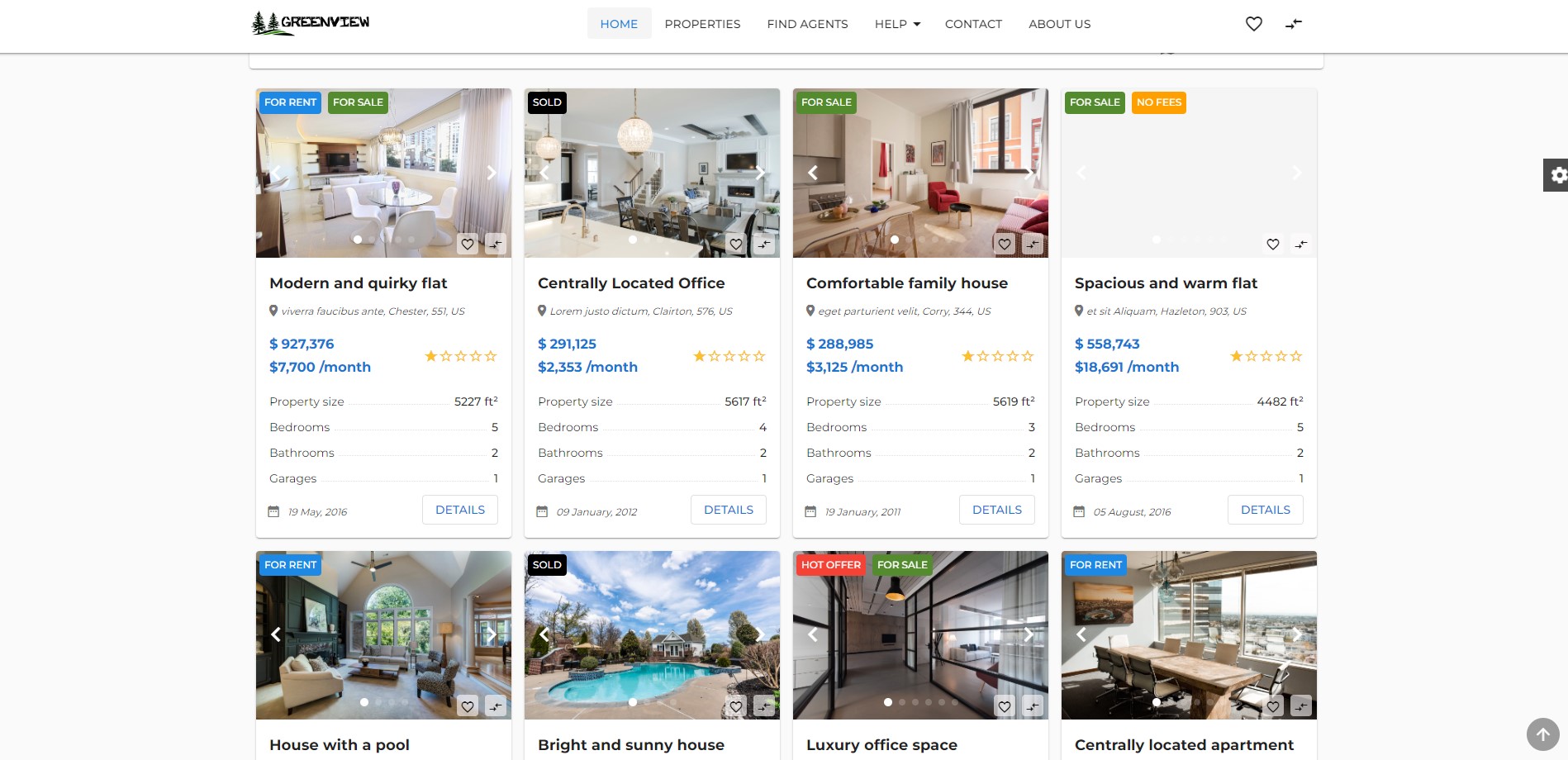Open Details for Centrally Located Office

[729, 510]
